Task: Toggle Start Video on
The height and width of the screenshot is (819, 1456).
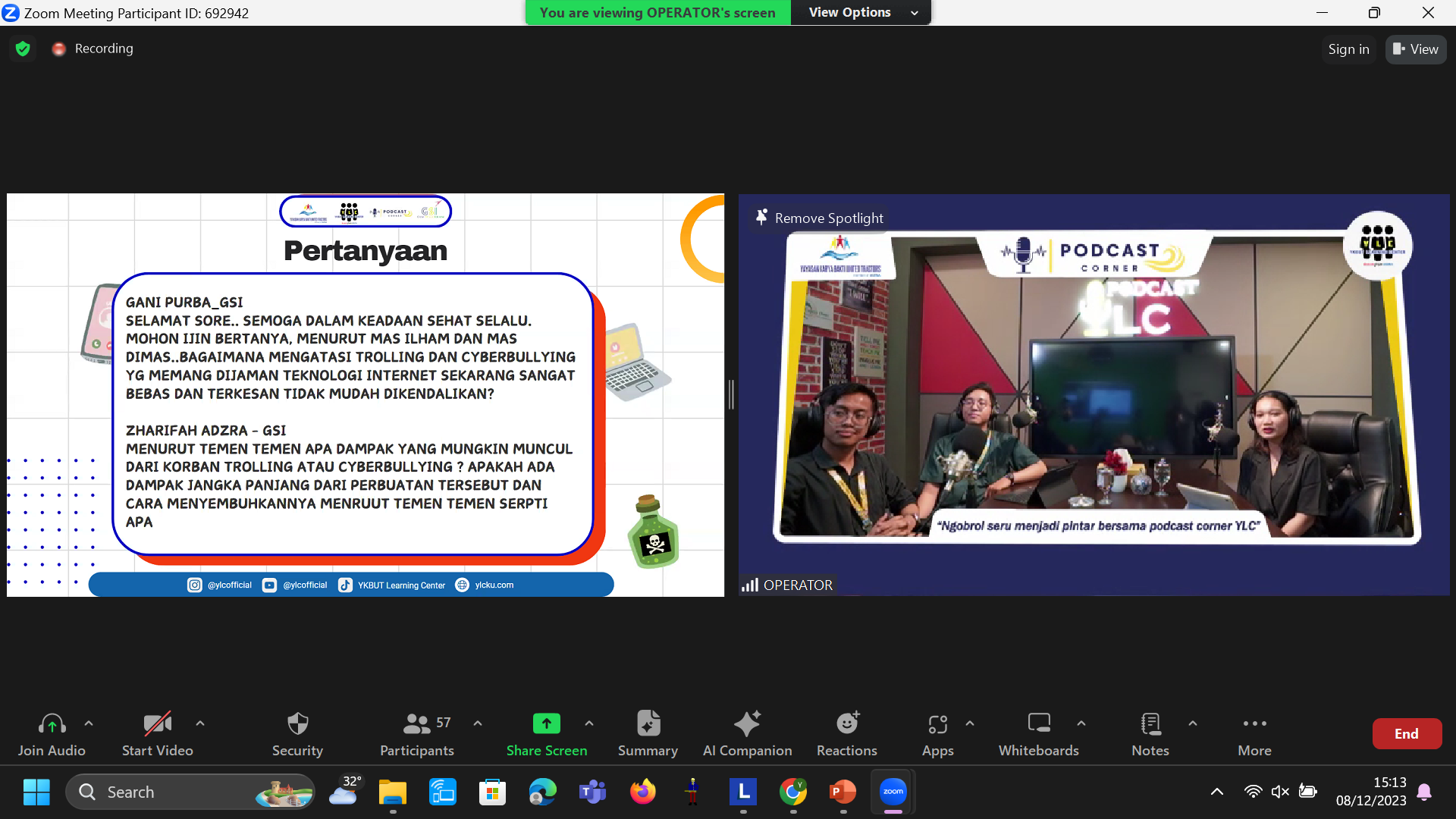Action: (157, 725)
